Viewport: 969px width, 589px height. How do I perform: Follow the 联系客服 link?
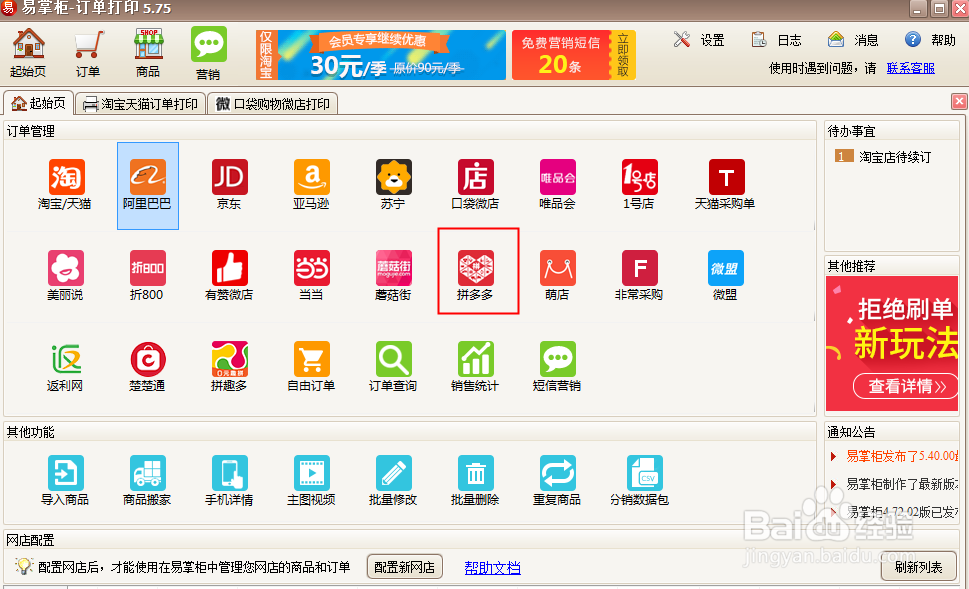(910, 68)
